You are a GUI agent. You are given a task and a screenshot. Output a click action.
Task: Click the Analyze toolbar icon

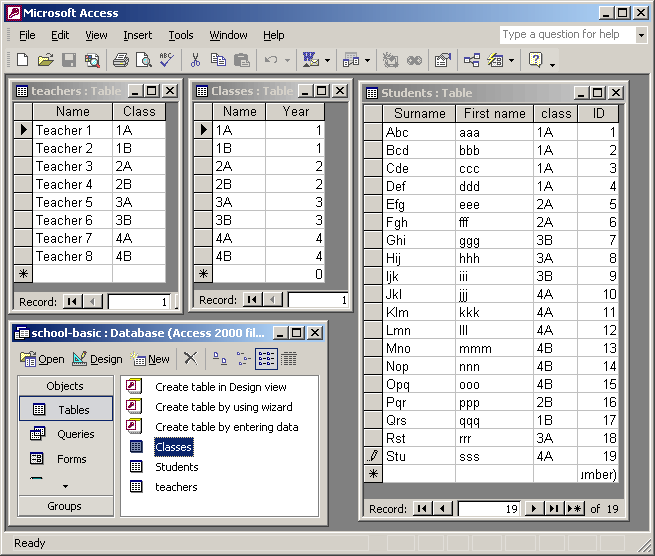click(351, 60)
